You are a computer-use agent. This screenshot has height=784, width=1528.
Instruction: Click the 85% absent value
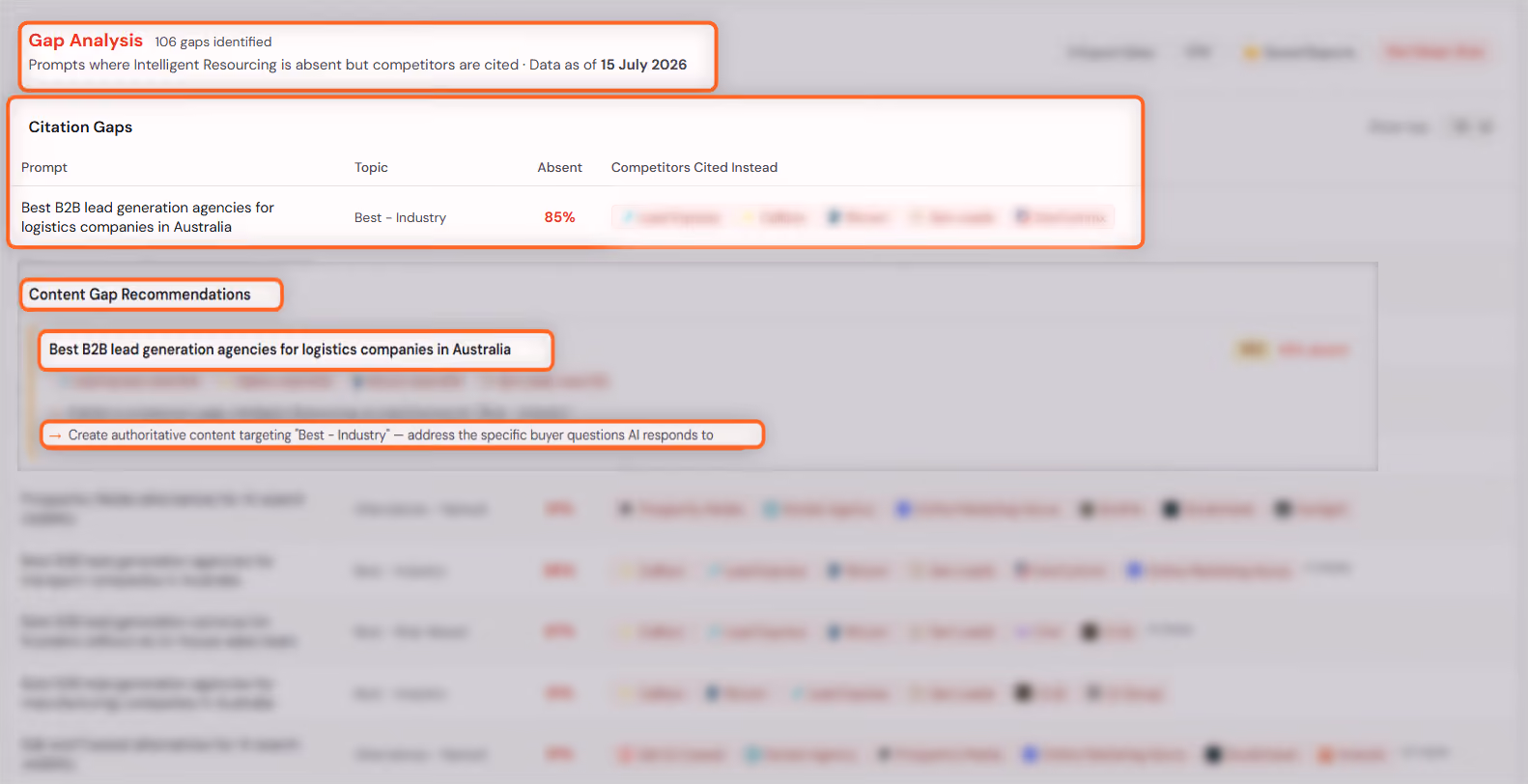[x=559, y=217]
